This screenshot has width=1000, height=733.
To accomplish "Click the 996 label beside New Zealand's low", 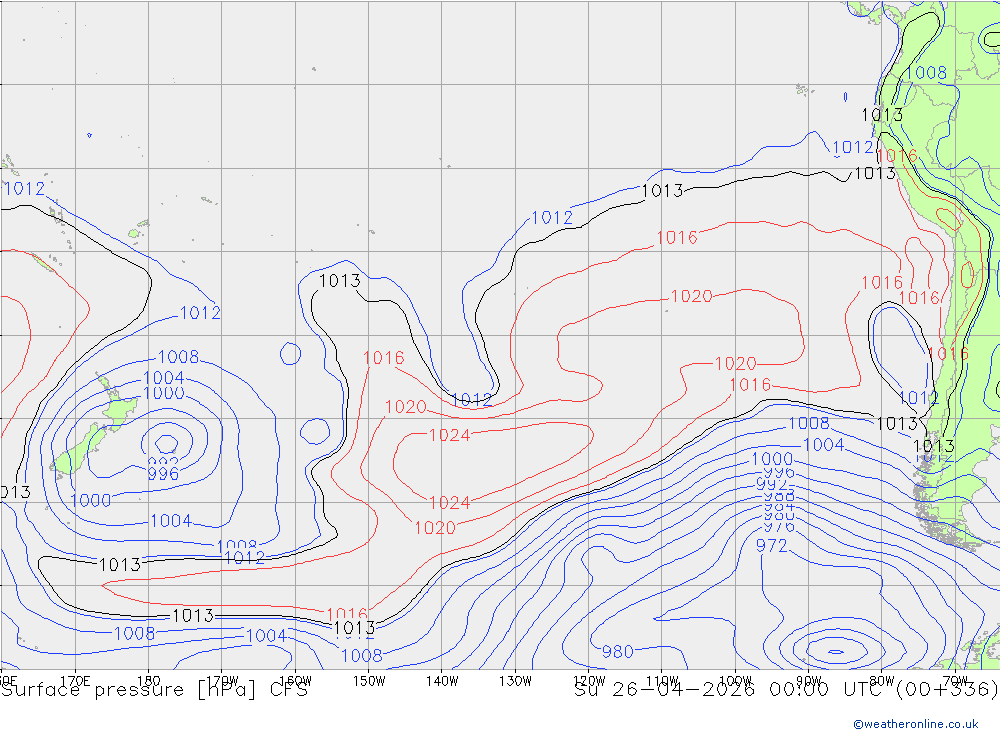I will [x=163, y=474].
